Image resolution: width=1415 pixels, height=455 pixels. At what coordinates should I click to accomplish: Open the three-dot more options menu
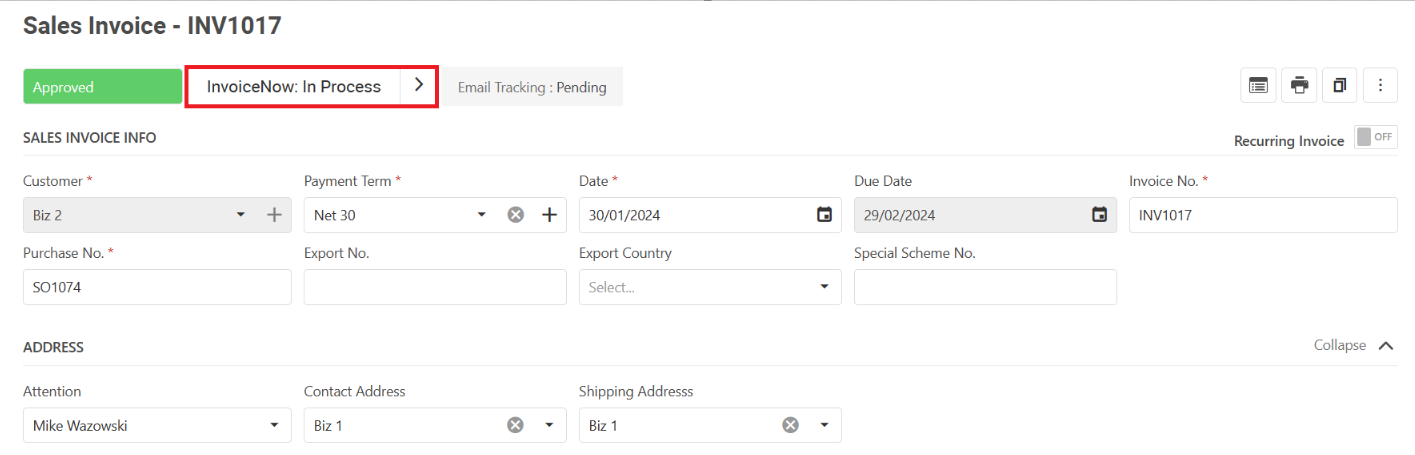[1380, 85]
